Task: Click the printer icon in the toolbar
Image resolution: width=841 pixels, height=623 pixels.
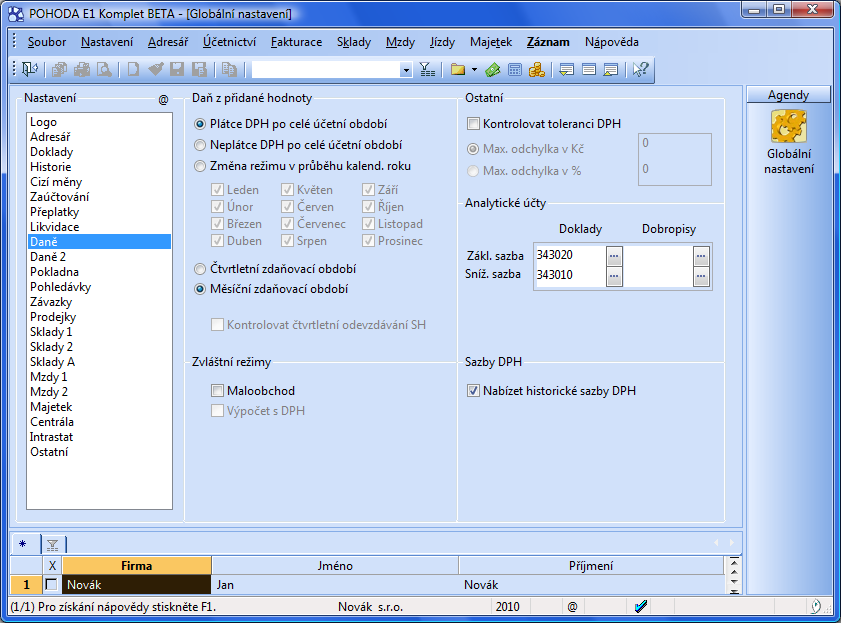Action: pyautogui.click(x=82, y=69)
